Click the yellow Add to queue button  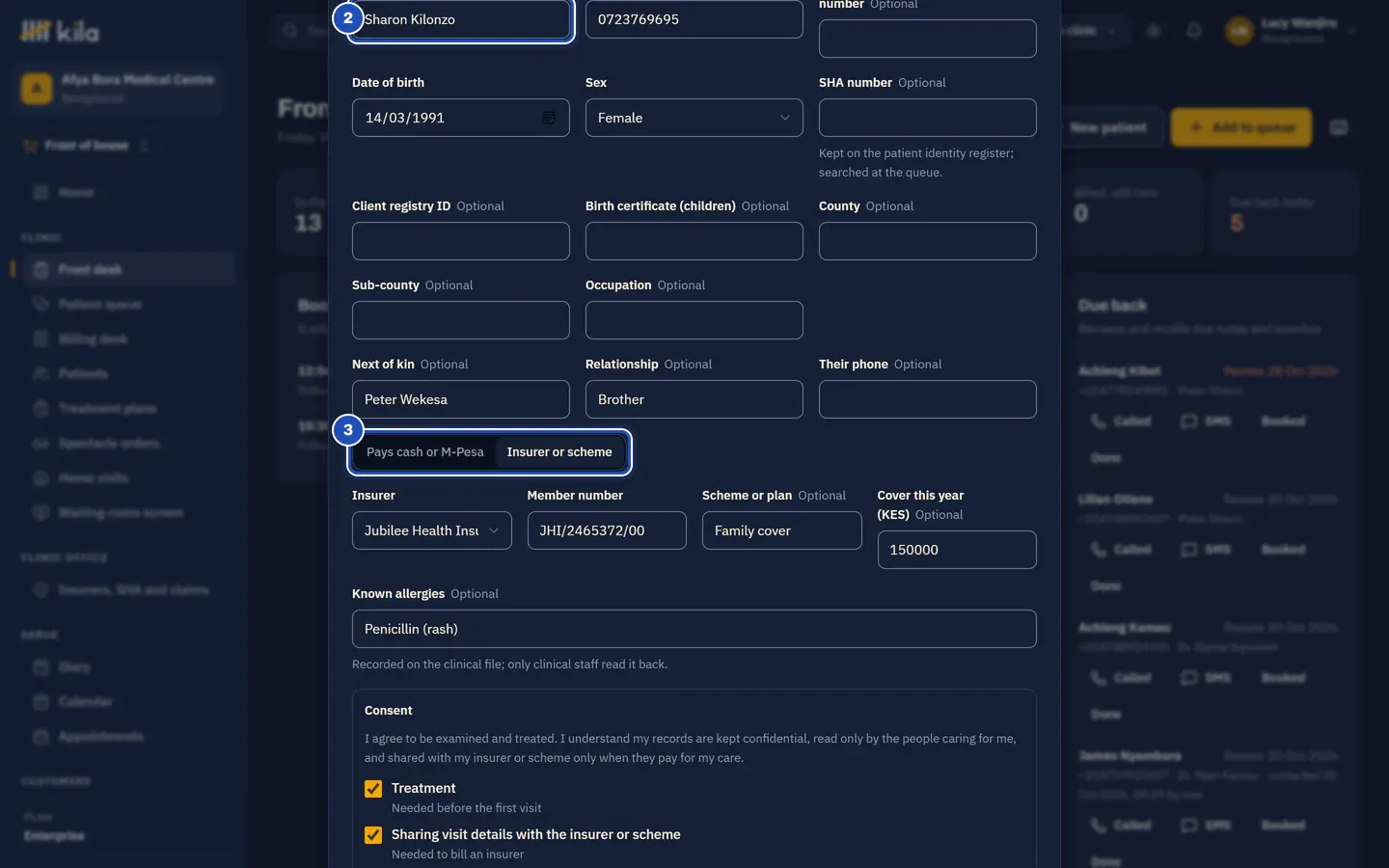tap(1241, 127)
